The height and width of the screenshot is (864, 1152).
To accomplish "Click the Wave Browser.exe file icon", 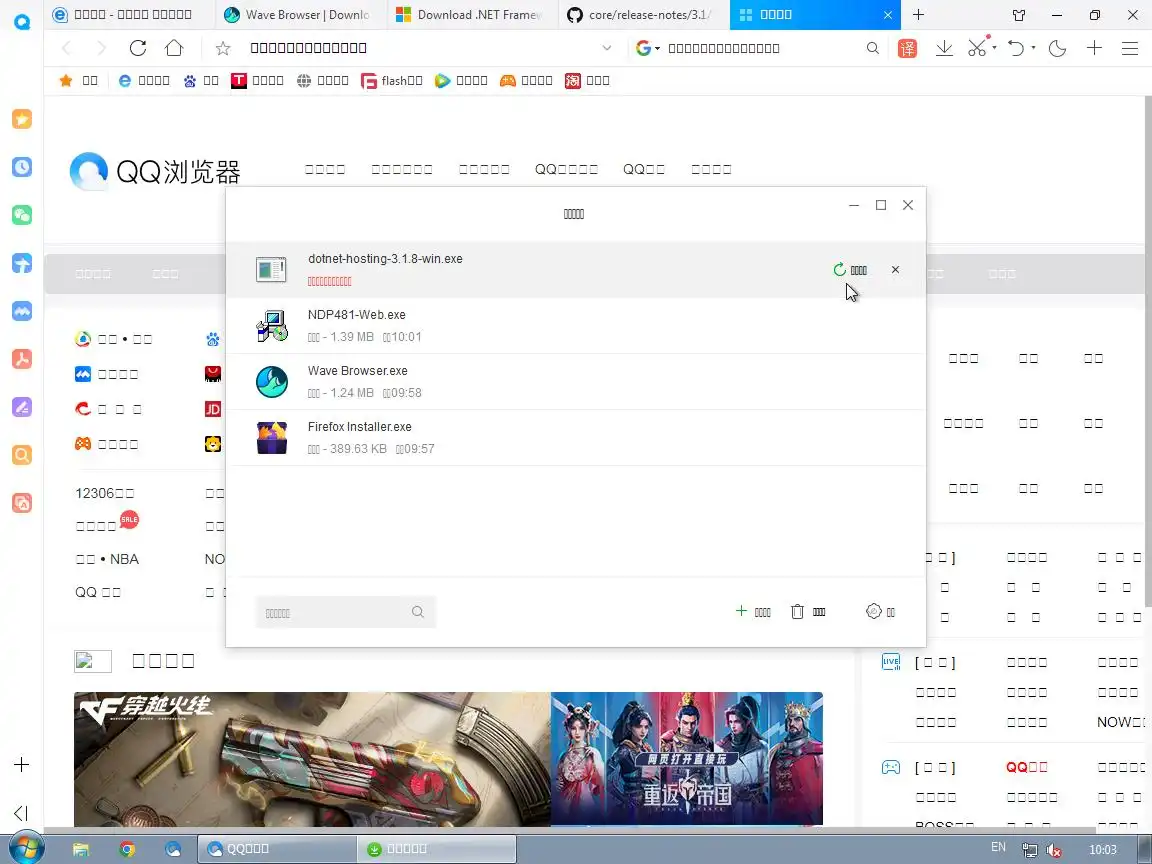I will [x=271, y=382].
